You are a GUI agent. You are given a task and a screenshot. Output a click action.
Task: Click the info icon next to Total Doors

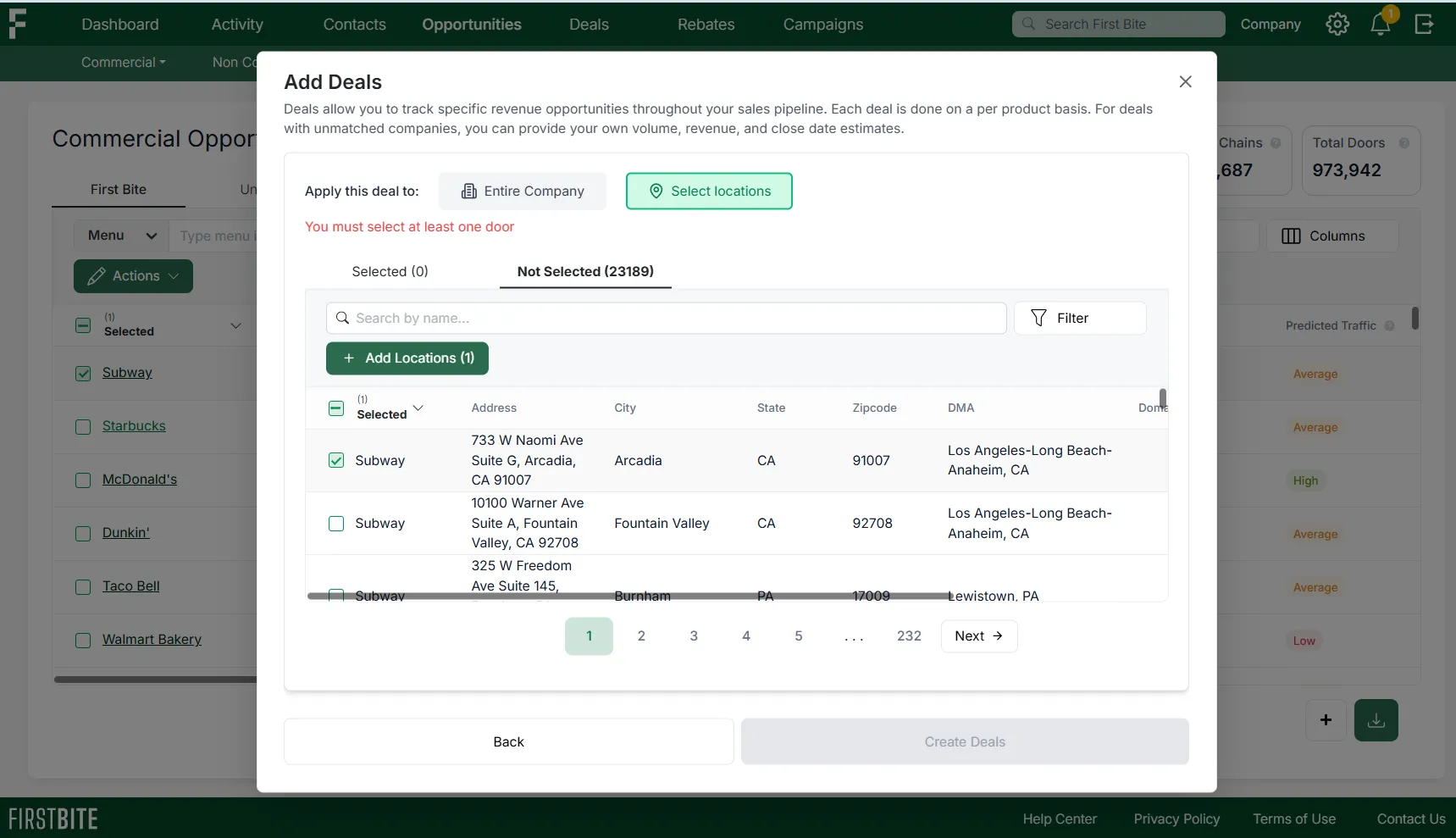1403,143
